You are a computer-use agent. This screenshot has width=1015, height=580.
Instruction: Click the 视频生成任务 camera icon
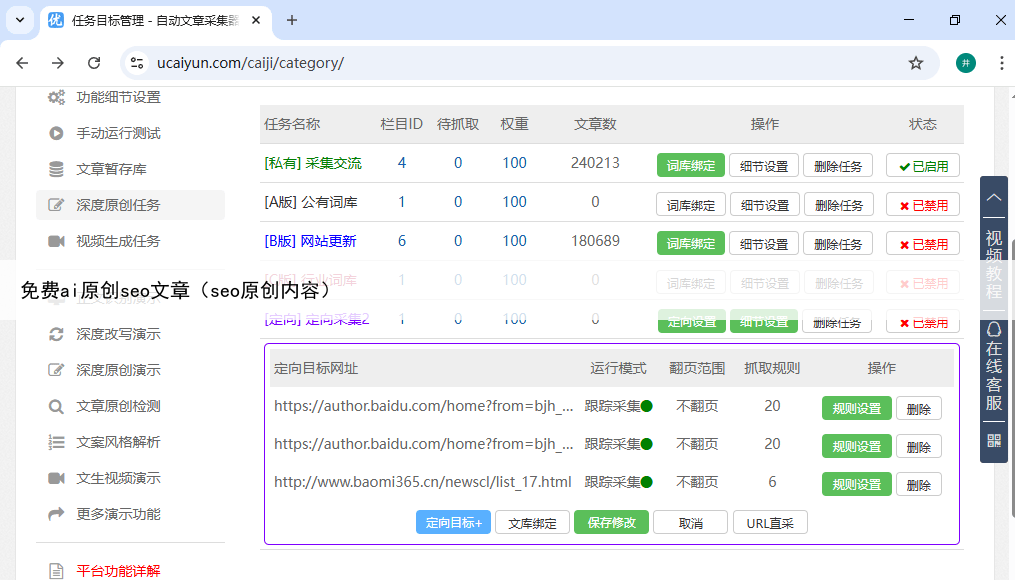pos(56,241)
